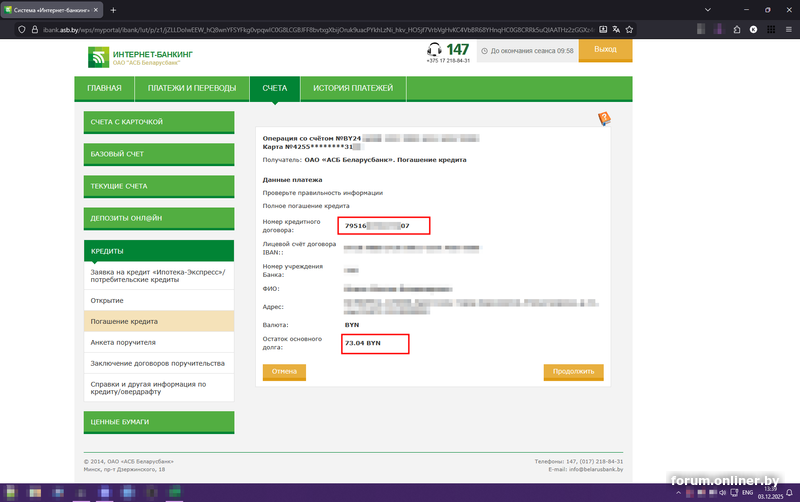Open Заявка на кредit «Ипотека-Экспресс» link
Viewport: 800px width, 502px height.
(x=159, y=276)
